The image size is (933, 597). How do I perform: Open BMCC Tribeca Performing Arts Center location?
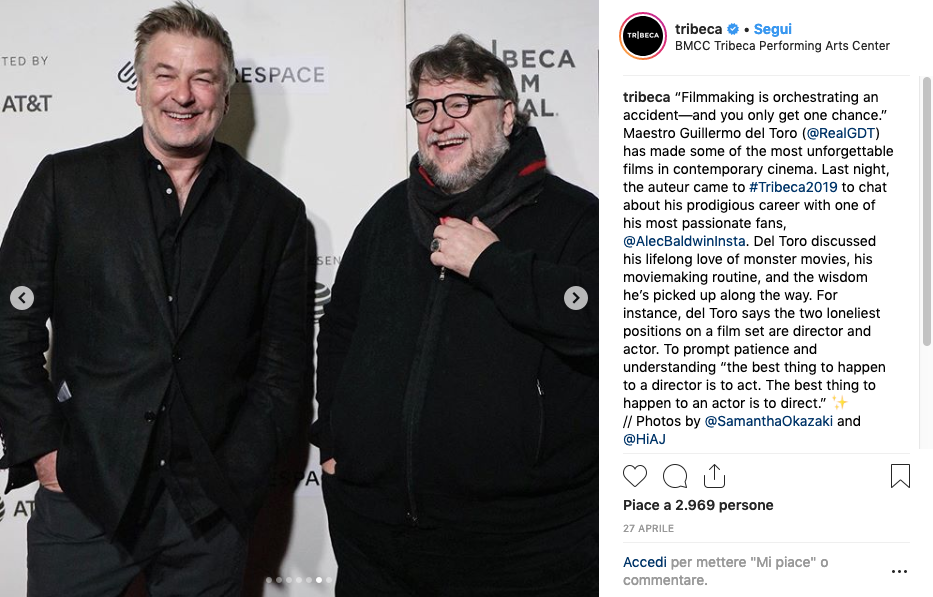(782, 46)
